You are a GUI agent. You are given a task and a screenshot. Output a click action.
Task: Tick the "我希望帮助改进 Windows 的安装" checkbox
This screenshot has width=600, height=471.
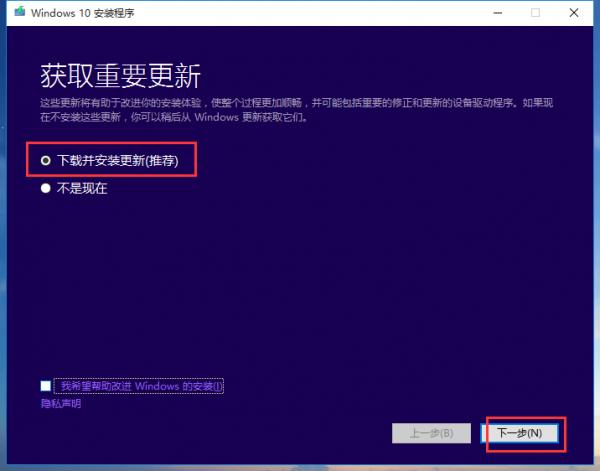pos(46,386)
